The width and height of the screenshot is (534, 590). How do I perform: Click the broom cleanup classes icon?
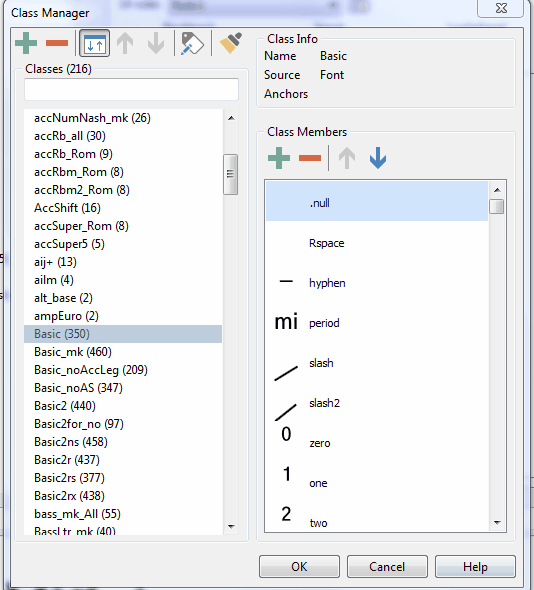[231, 43]
